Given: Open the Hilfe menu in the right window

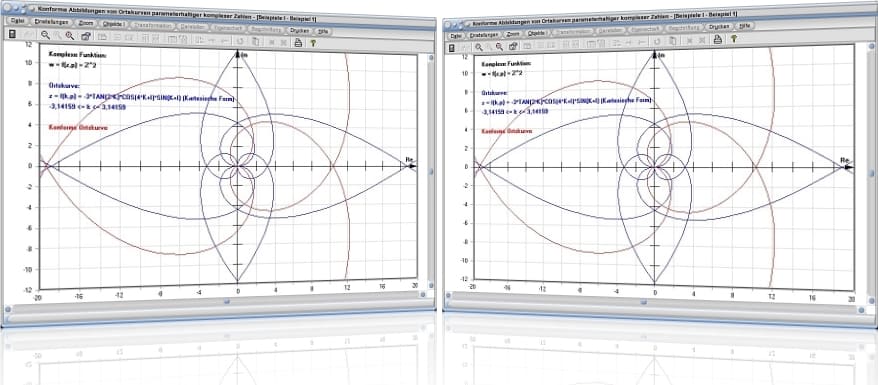Looking at the screenshot, I should tap(744, 25).
